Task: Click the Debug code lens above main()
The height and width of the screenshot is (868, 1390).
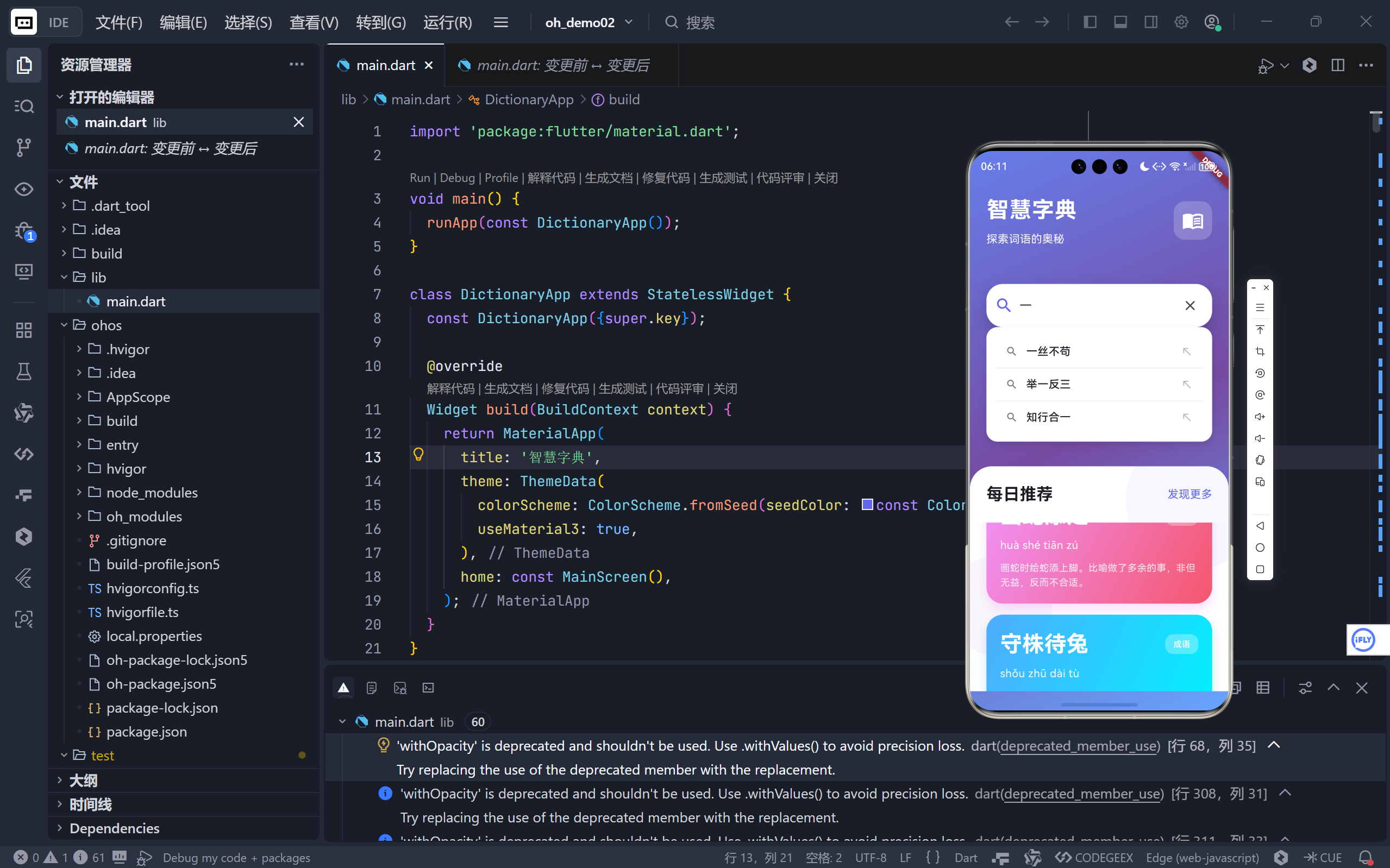Action: pyautogui.click(x=457, y=178)
